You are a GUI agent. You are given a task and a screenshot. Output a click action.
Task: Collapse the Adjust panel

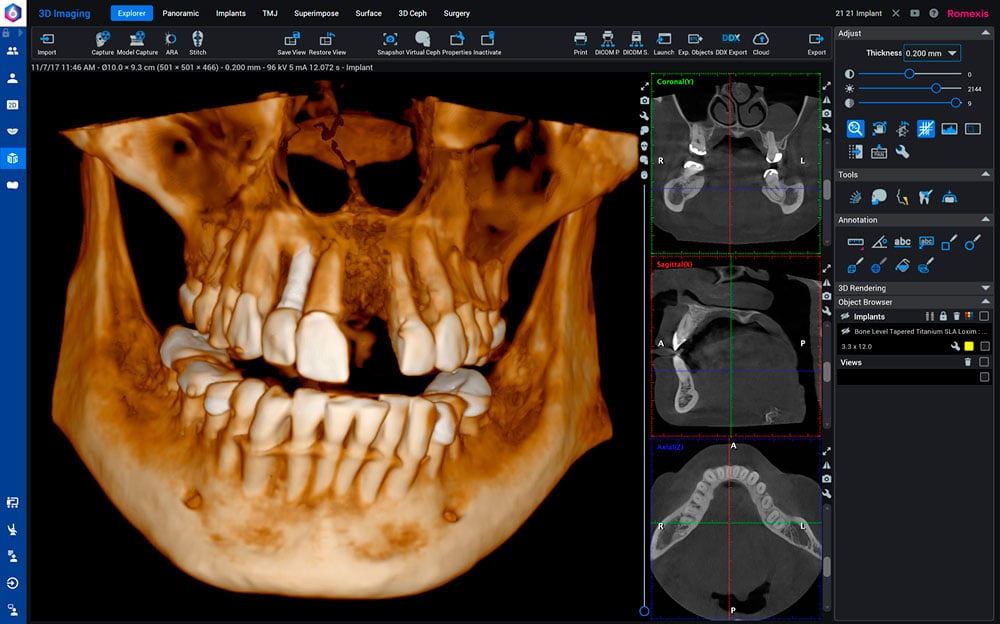pyautogui.click(x=986, y=33)
